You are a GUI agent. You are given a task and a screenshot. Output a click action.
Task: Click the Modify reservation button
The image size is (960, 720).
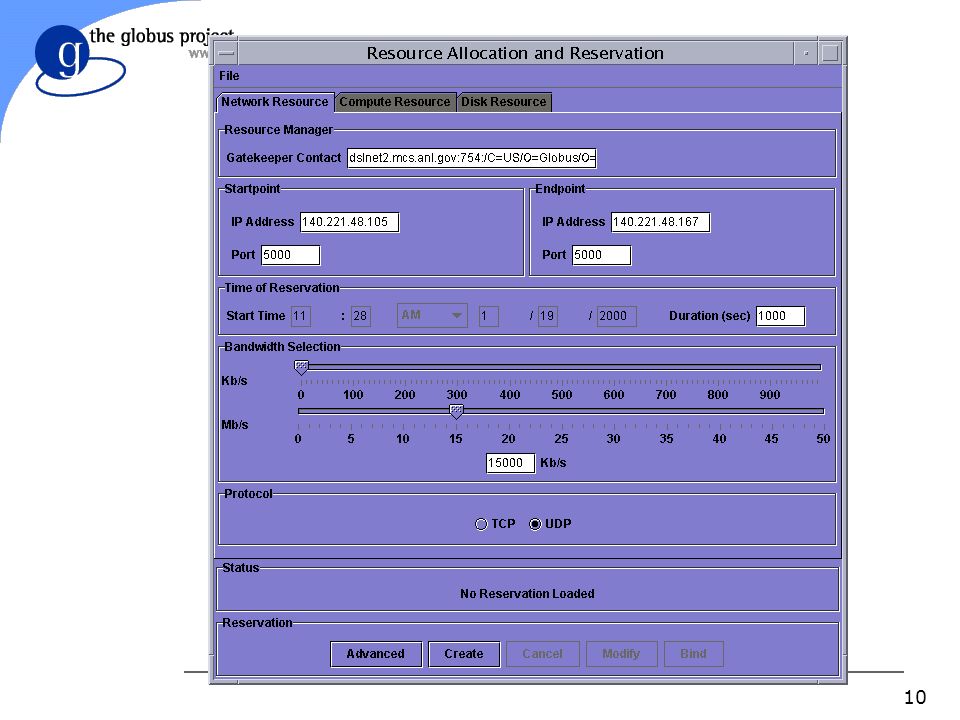pyautogui.click(x=621, y=654)
